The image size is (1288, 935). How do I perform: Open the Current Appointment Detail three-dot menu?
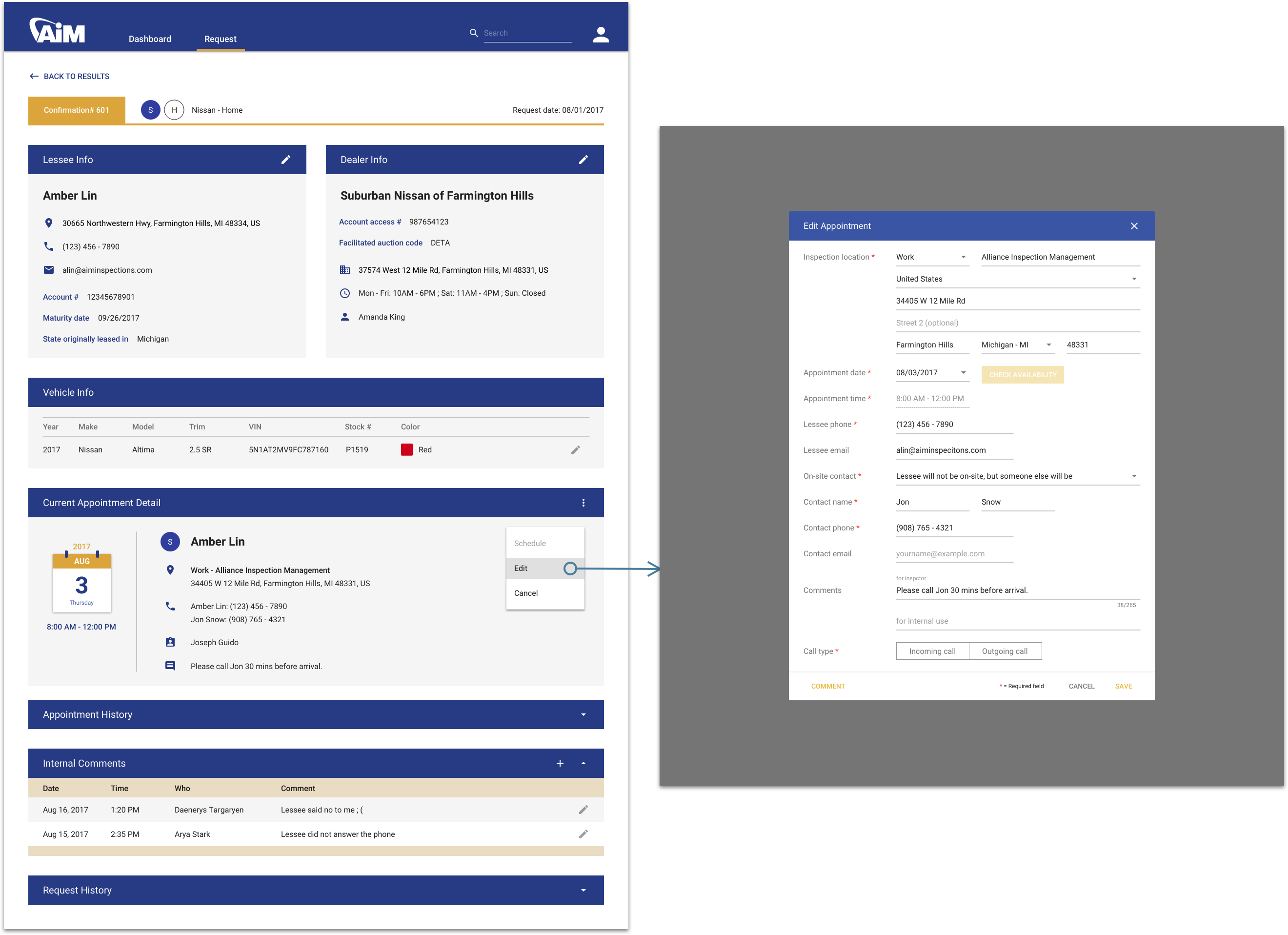tap(583, 503)
